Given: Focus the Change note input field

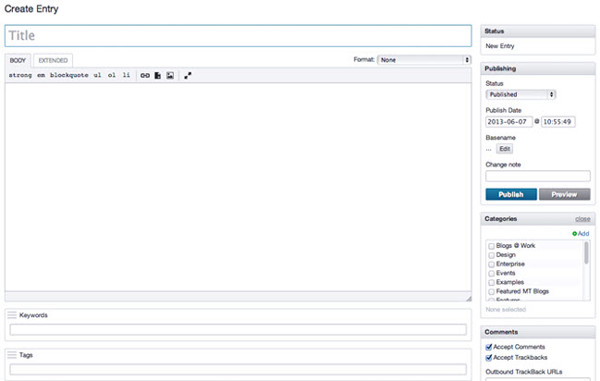Looking at the screenshot, I should (538, 176).
